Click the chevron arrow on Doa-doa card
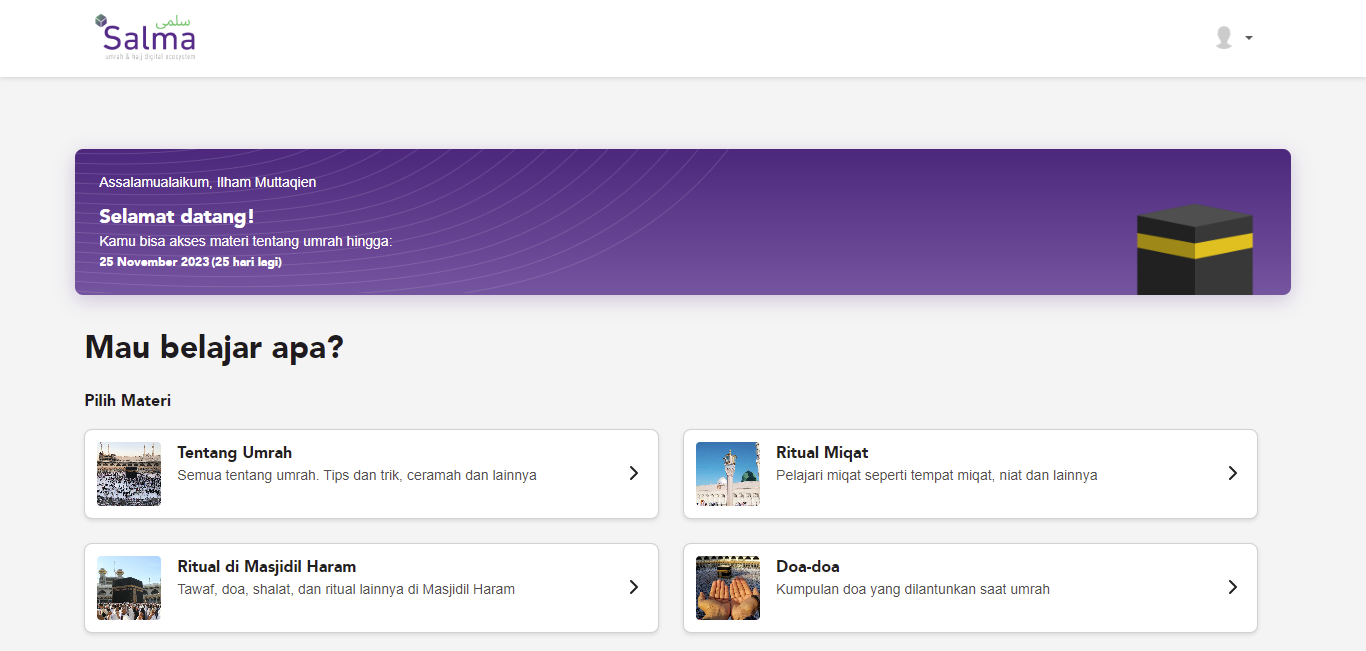The image size is (1366, 651). coord(1232,587)
